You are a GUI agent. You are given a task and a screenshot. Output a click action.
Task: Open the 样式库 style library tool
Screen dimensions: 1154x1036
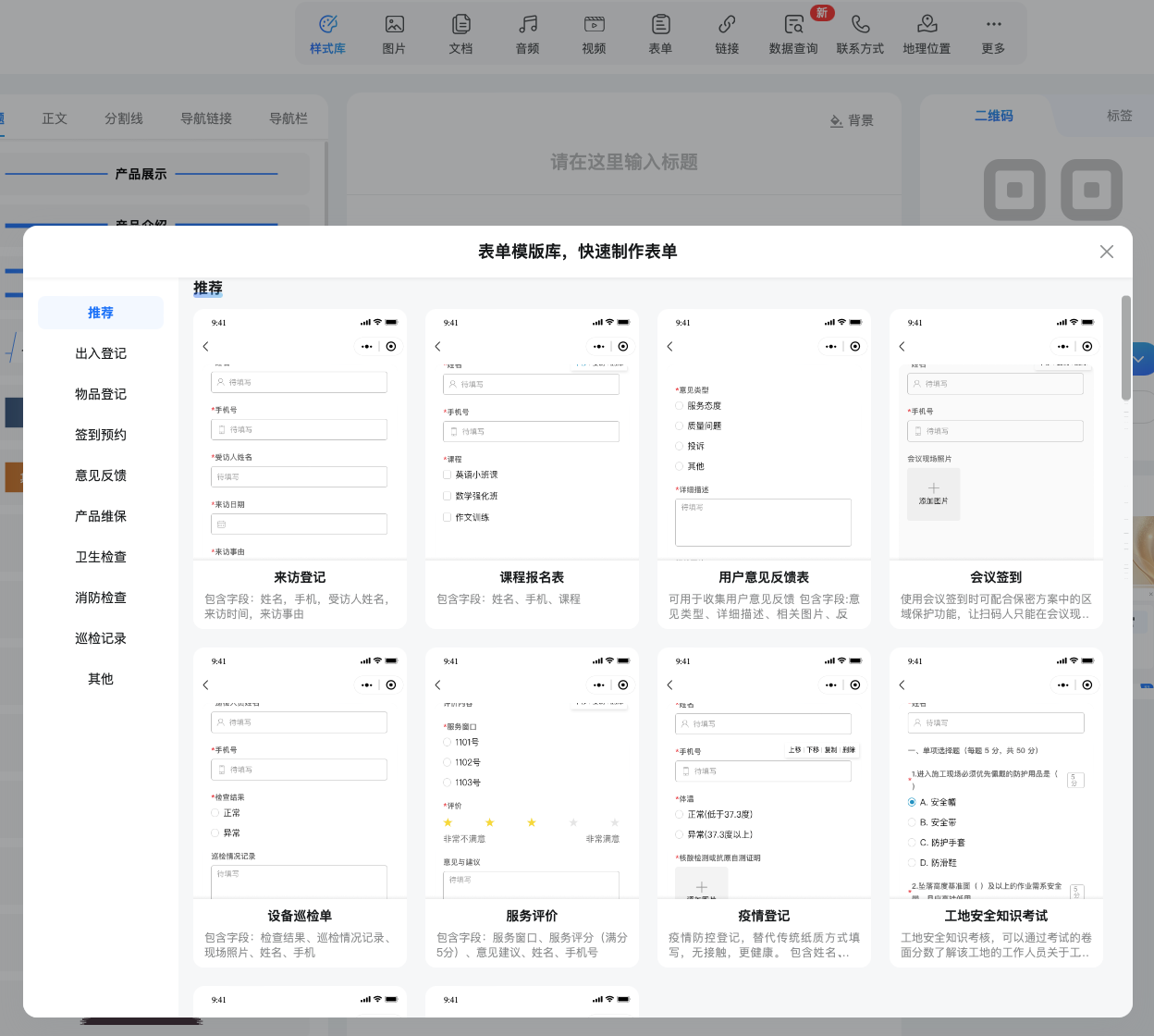point(327,34)
